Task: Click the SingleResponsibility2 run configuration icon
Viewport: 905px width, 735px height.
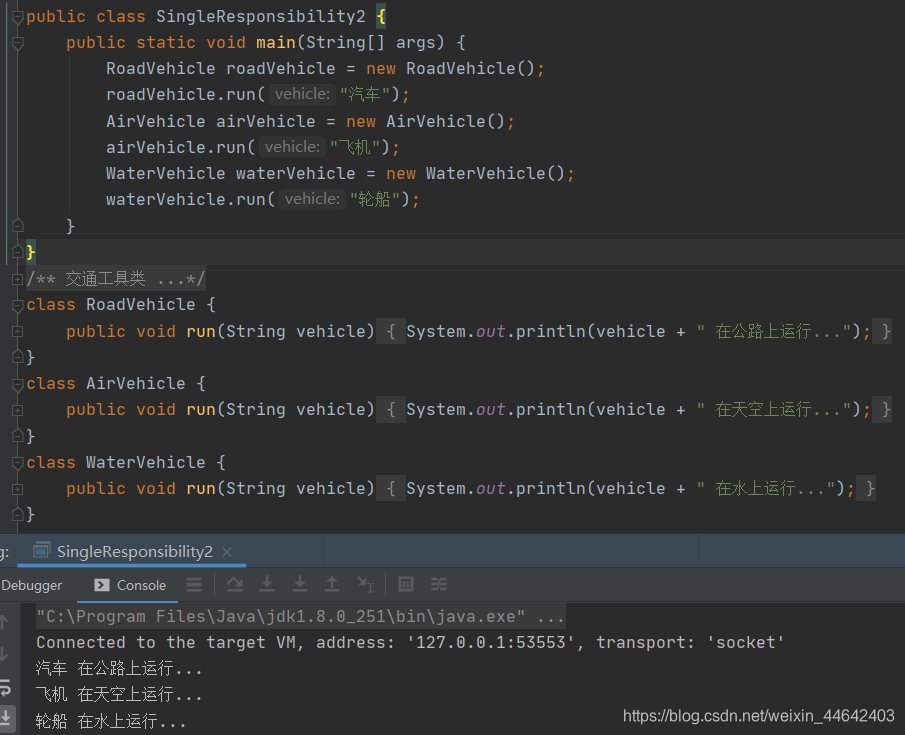Action: (42, 550)
